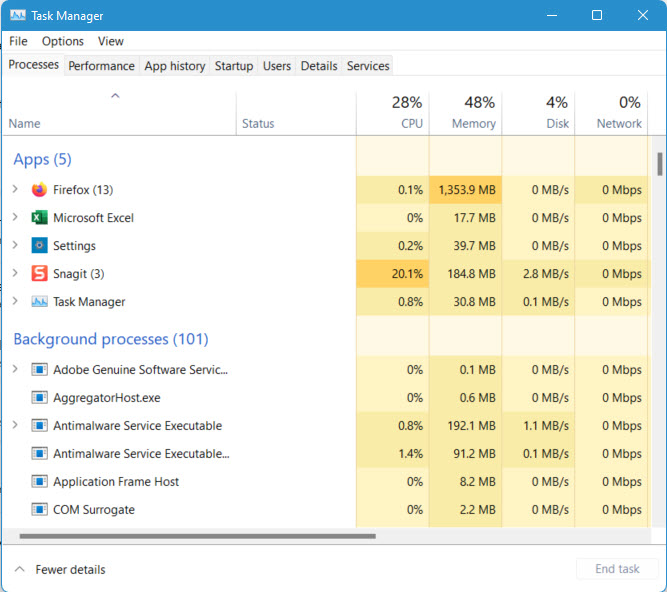Viewport: 667px width, 592px height.
Task: Open the View menu
Action: tap(111, 41)
